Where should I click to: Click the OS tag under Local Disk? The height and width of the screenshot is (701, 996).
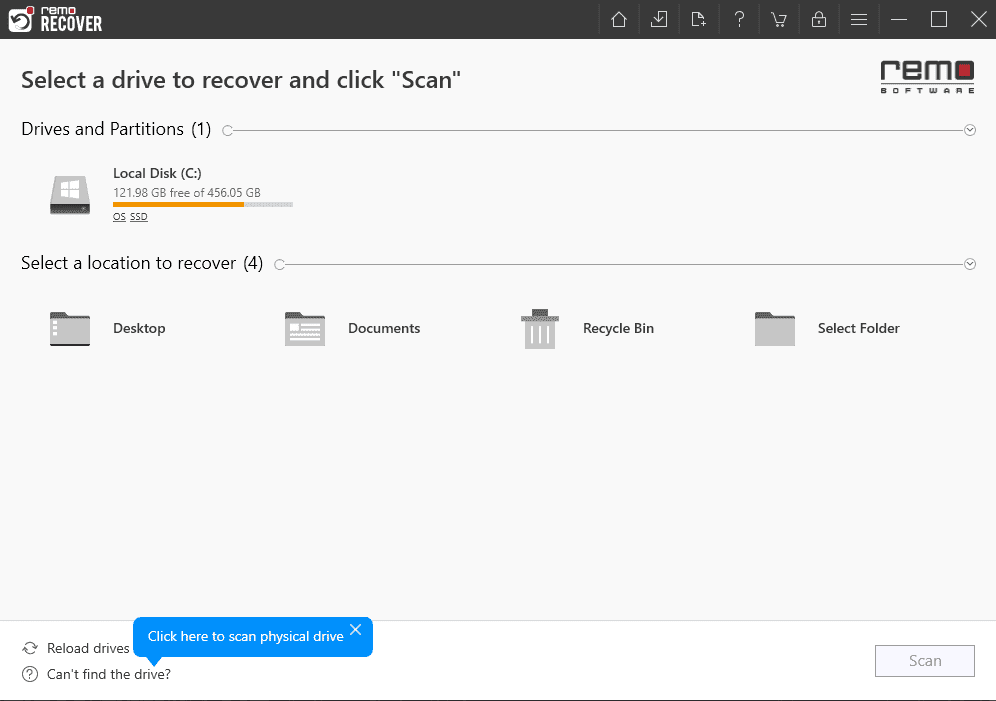pos(119,217)
